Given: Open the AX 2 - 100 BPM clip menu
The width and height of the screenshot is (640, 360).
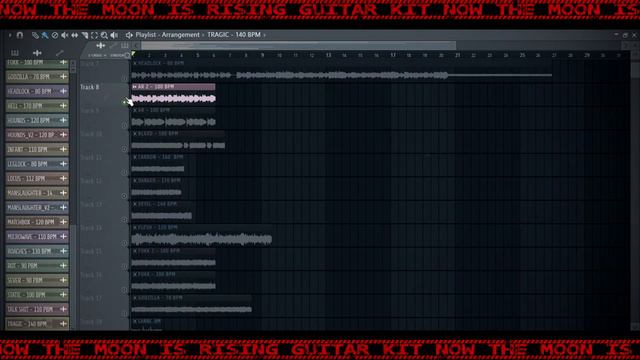Looking at the screenshot, I should pyautogui.click(x=135, y=87).
